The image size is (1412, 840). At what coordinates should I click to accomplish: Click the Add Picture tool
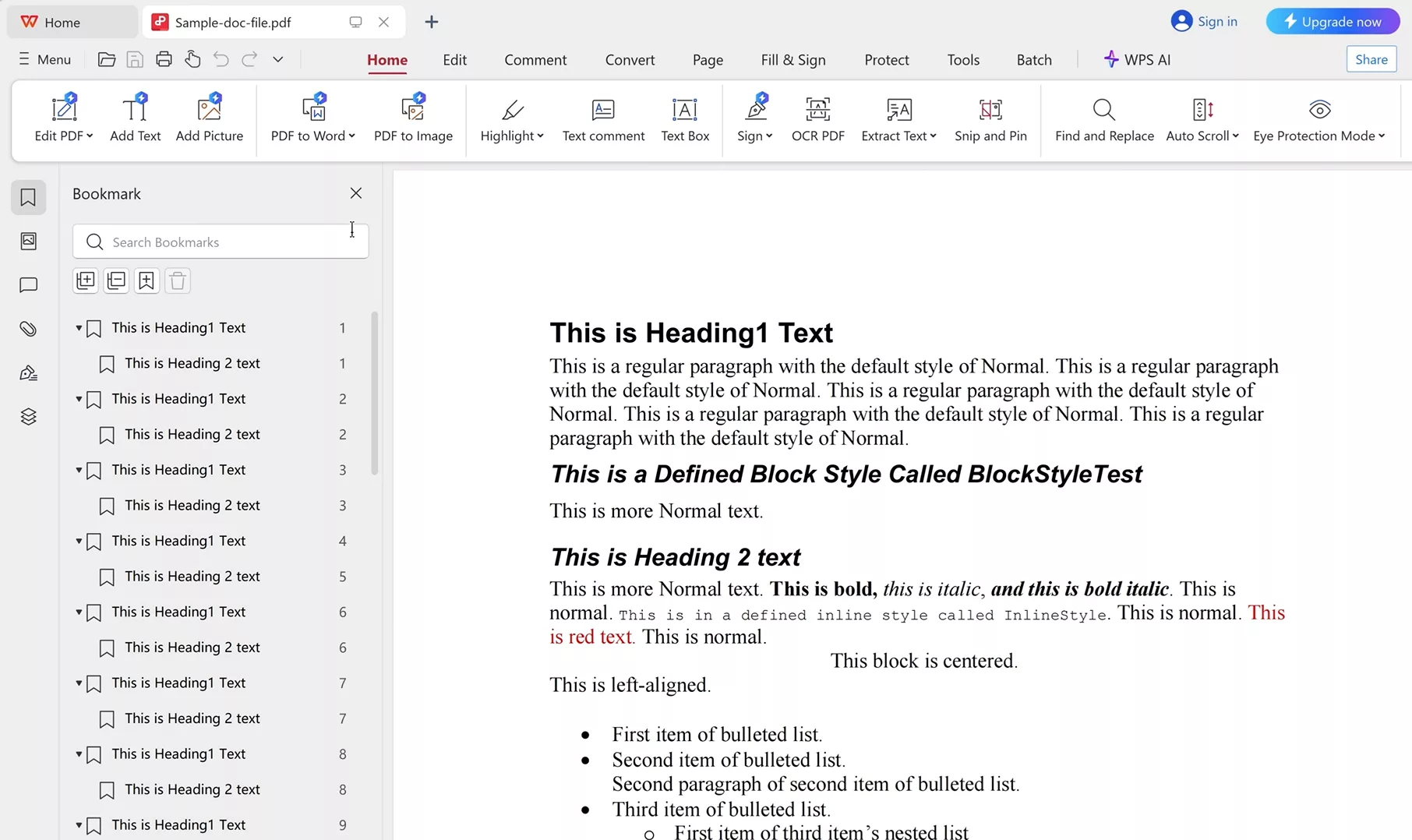209,119
